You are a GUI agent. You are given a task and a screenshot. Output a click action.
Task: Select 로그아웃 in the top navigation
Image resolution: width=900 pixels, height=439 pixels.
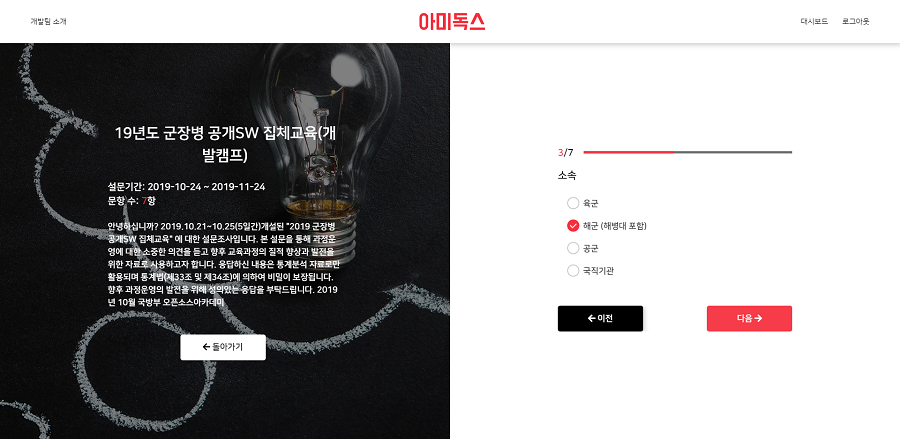(x=855, y=22)
